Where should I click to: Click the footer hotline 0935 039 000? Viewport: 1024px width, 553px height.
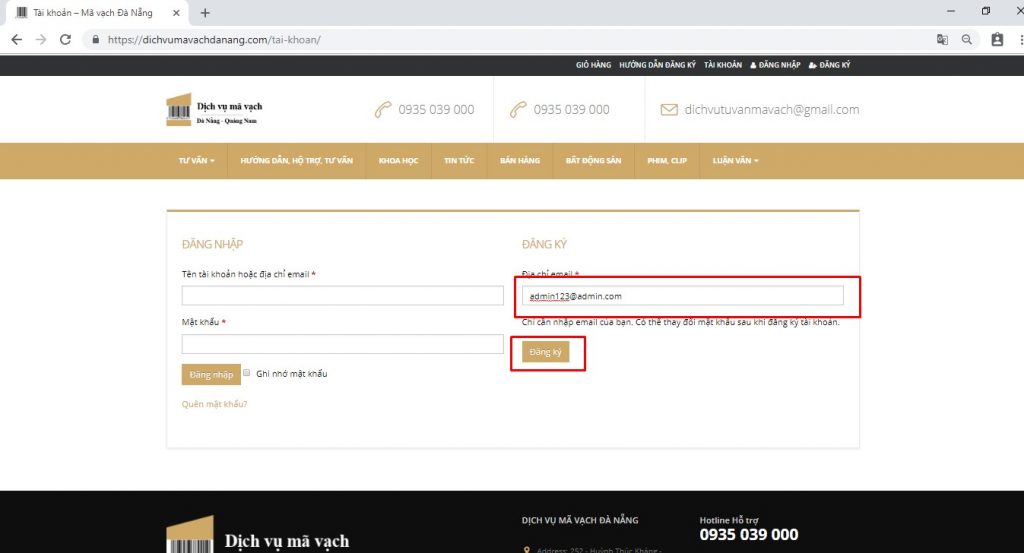click(748, 535)
